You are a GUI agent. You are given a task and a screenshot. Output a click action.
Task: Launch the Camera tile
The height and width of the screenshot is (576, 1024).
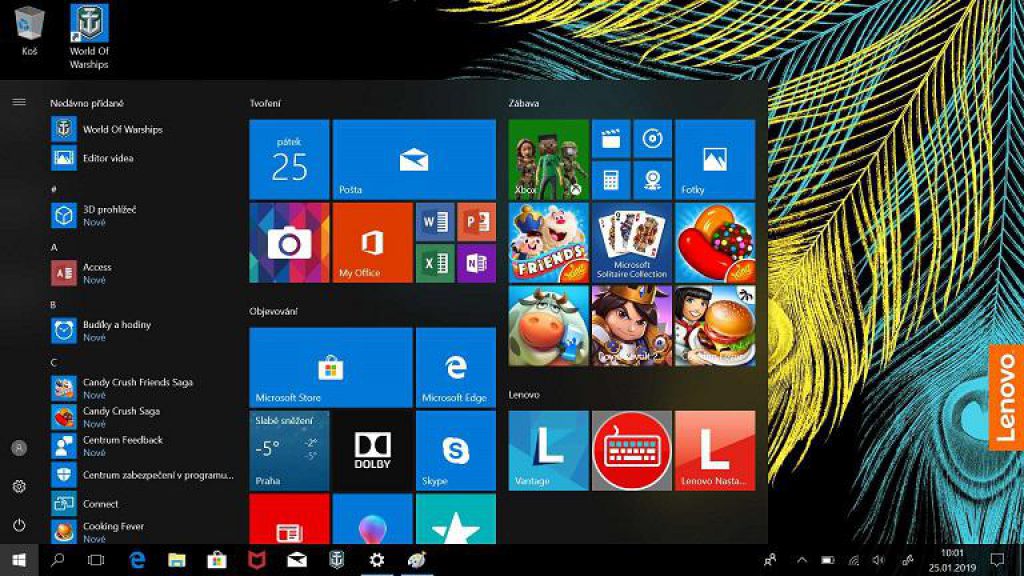click(289, 243)
